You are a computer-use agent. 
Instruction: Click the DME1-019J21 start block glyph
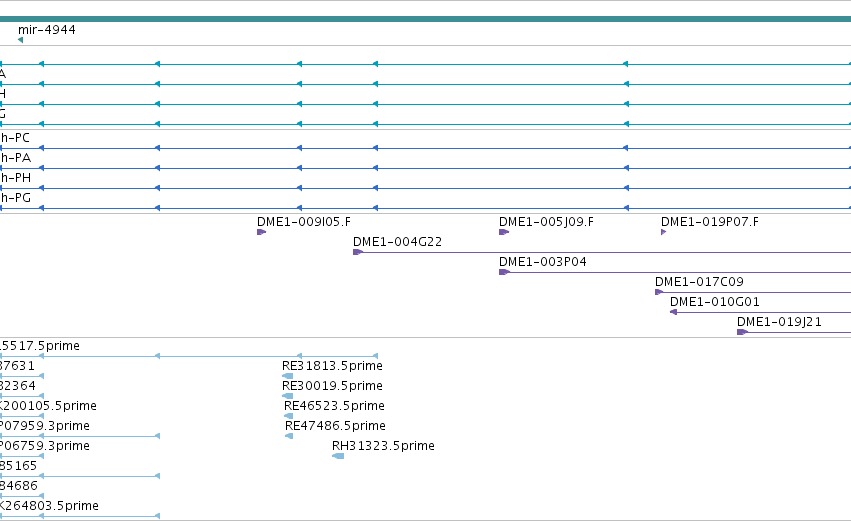742,332
